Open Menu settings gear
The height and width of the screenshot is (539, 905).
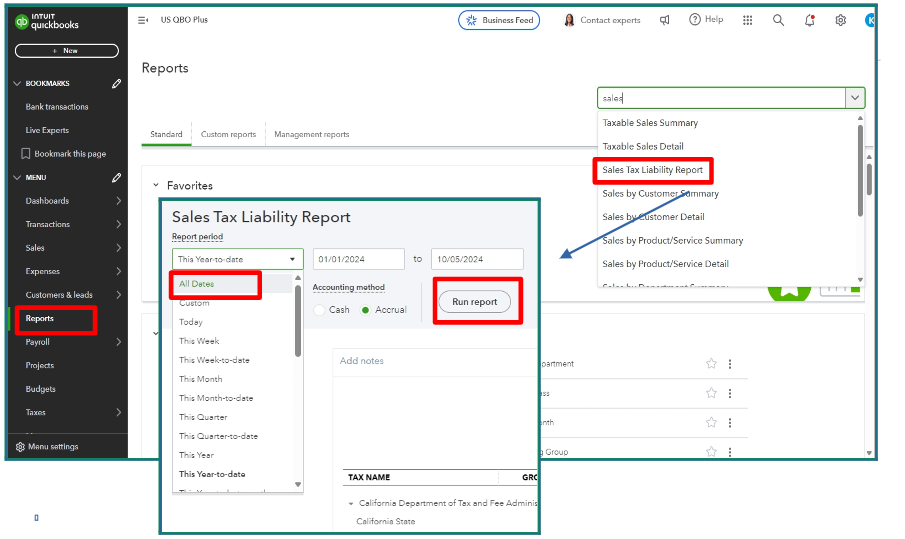click(x=20, y=447)
